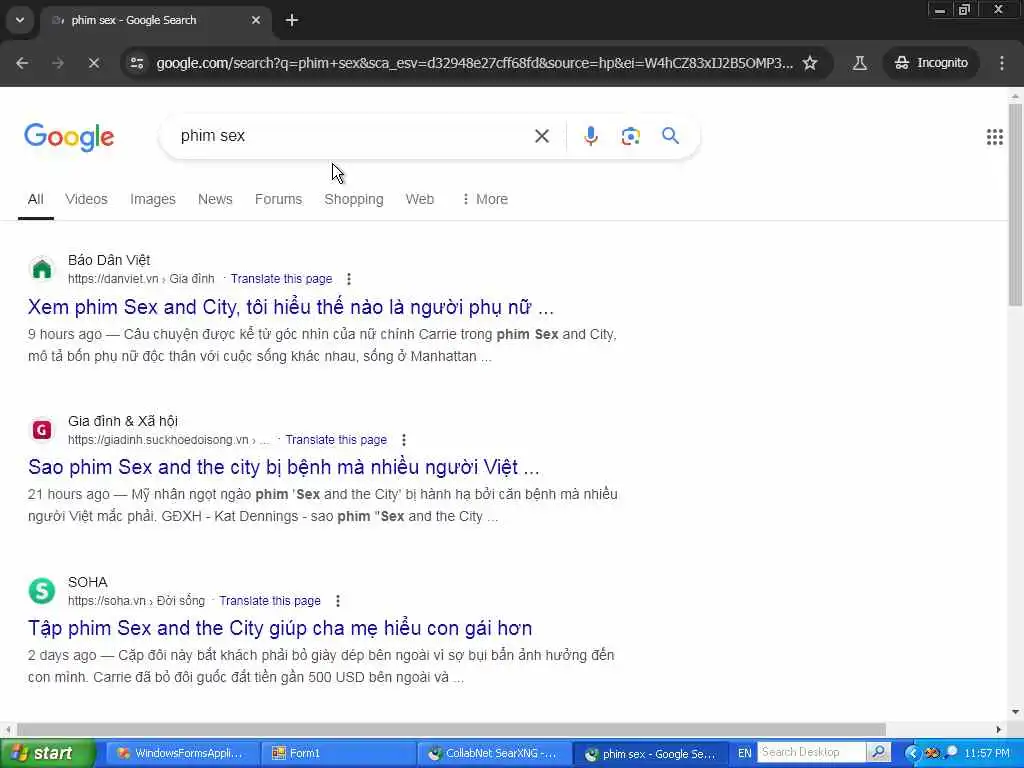Click Search Desktop field in taskbar
This screenshot has width=1024, height=768.
[811, 753]
